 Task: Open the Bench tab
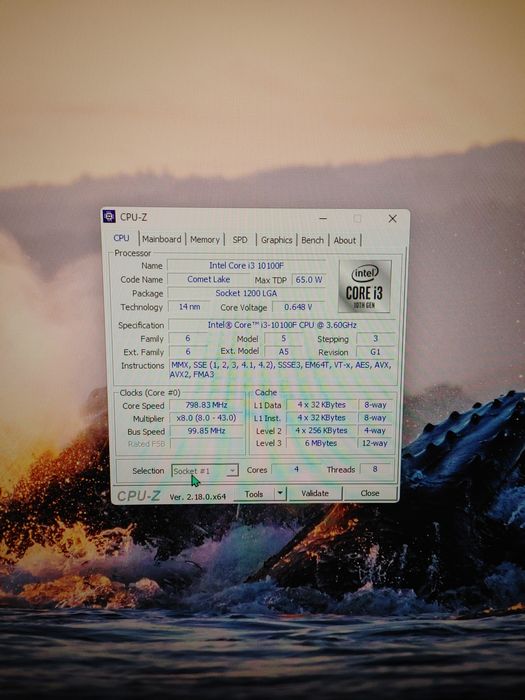[x=312, y=240]
